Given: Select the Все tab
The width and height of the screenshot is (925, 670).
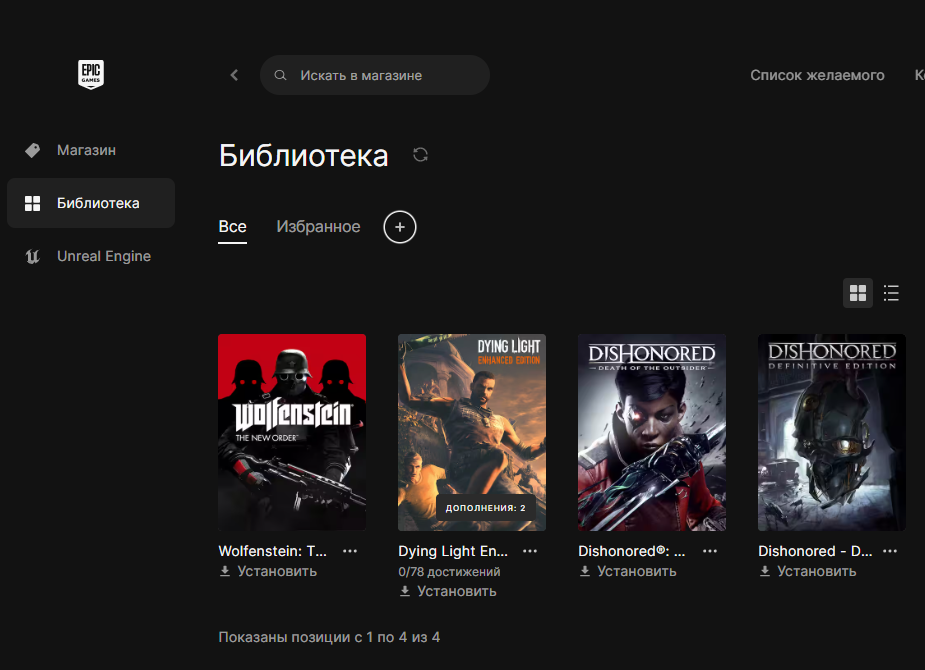Looking at the screenshot, I should [x=232, y=227].
